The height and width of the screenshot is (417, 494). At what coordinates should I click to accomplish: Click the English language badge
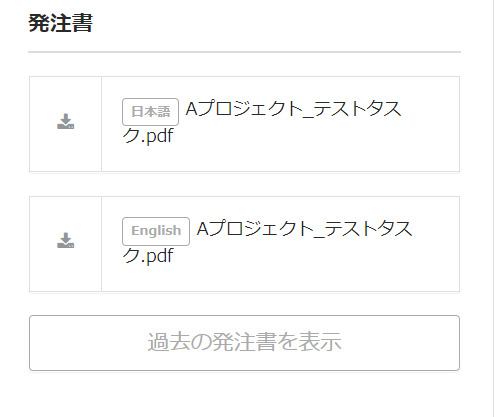pos(156,231)
